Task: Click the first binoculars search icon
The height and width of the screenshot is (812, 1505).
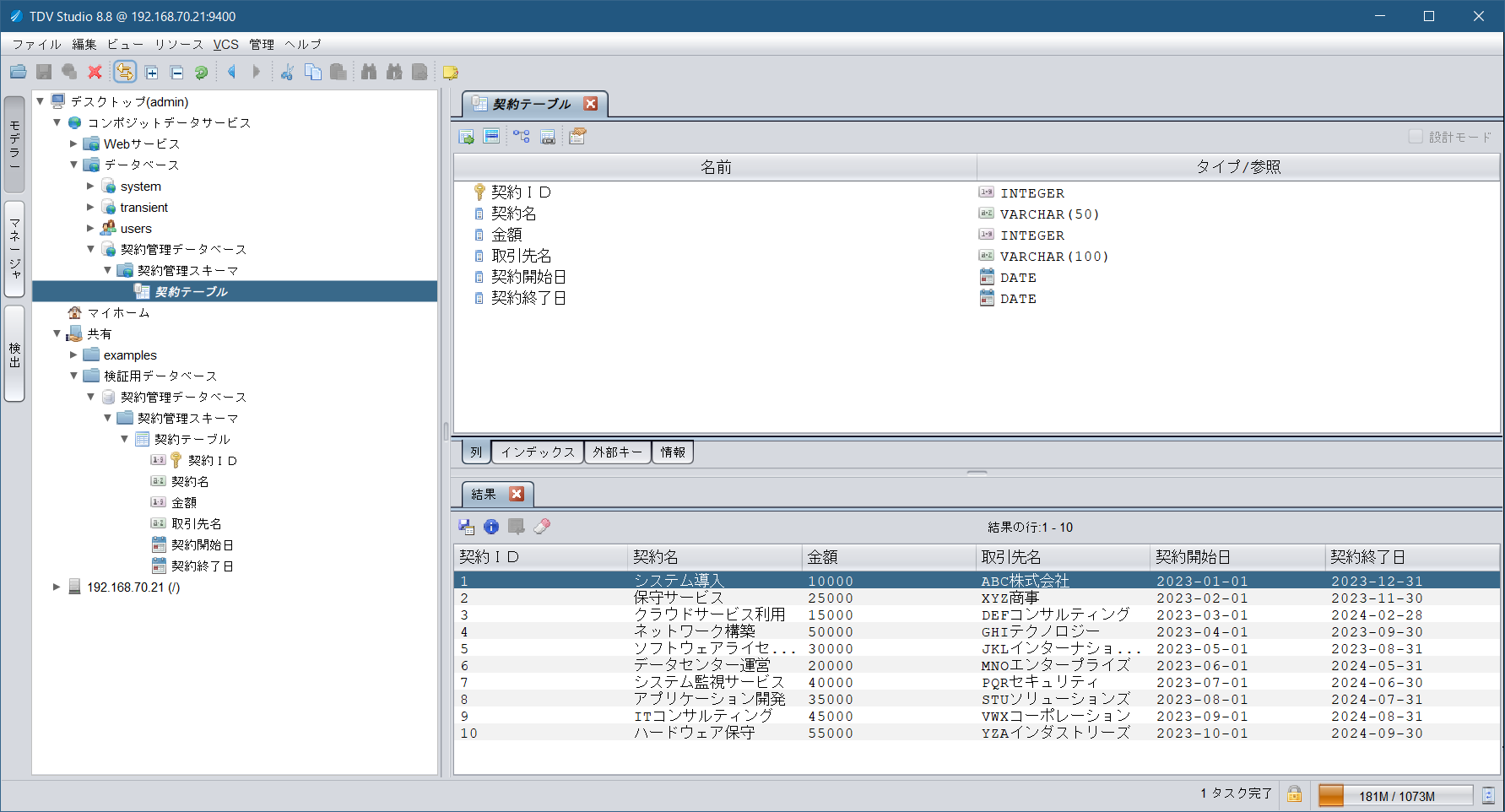Action: click(x=369, y=73)
